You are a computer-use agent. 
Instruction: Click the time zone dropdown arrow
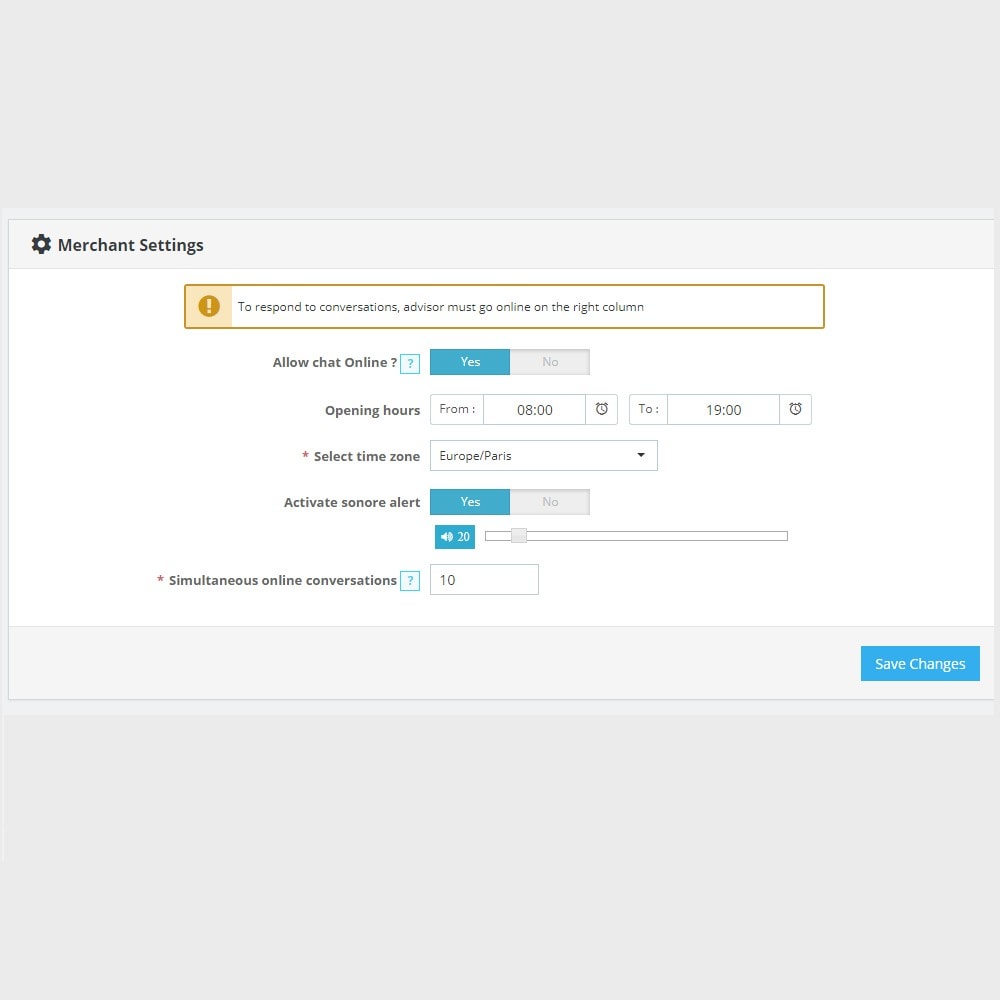(641, 456)
